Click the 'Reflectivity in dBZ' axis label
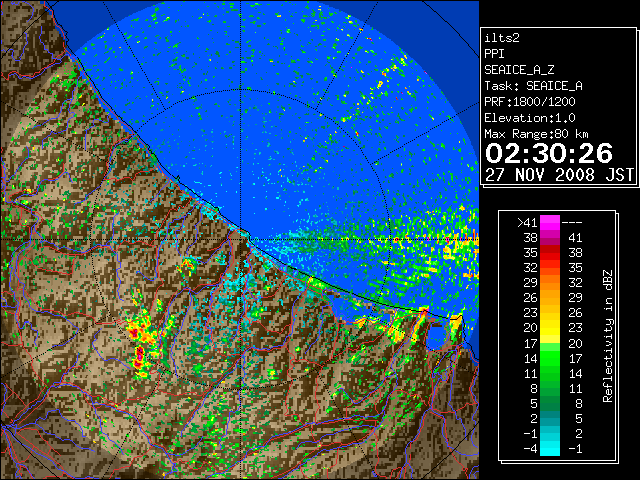Image resolution: width=640 pixels, height=480 pixels. pyautogui.click(x=608, y=336)
